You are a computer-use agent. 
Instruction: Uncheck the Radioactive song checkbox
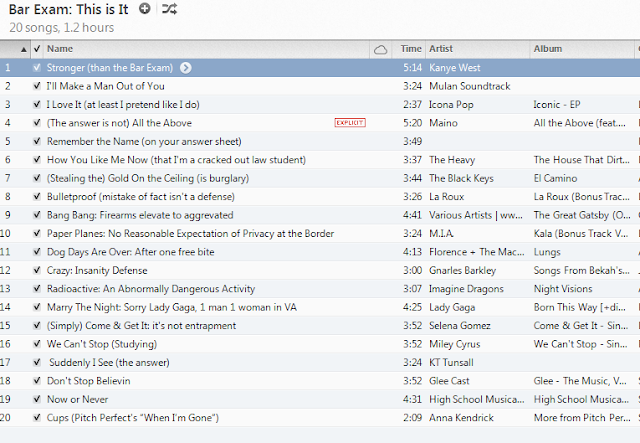[37, 289]
